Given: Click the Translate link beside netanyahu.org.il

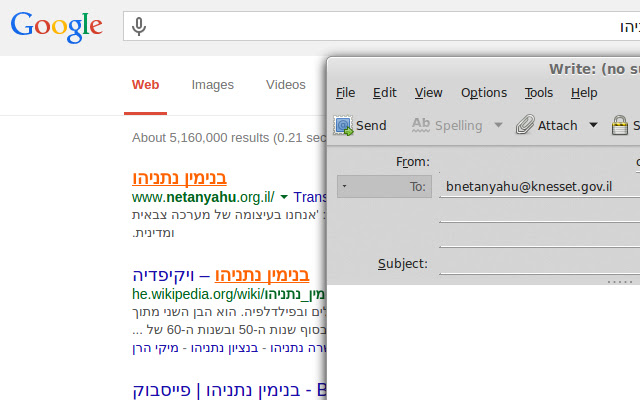Looking at the screenshot, I should pos(310,197).
